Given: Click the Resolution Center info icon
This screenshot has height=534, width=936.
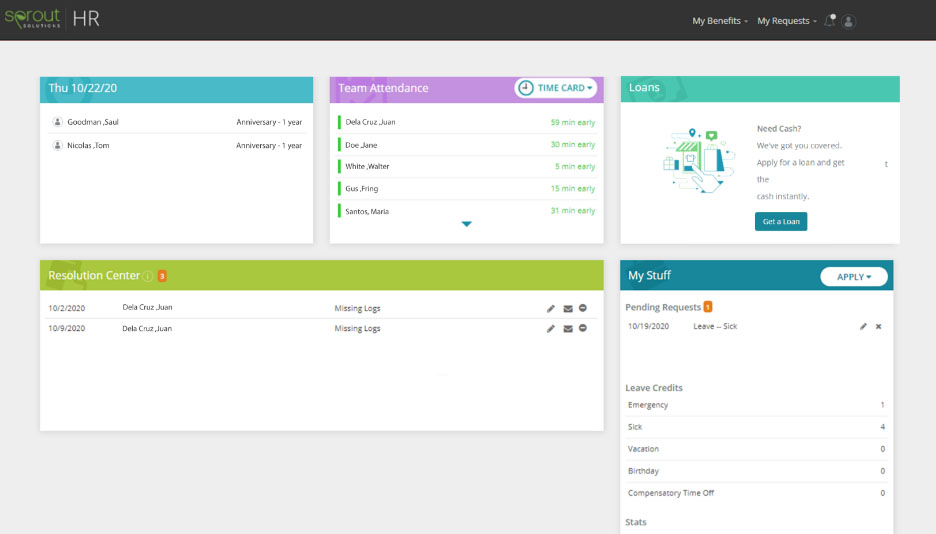Looking at the screenshot, I should (x=148, y=276).
